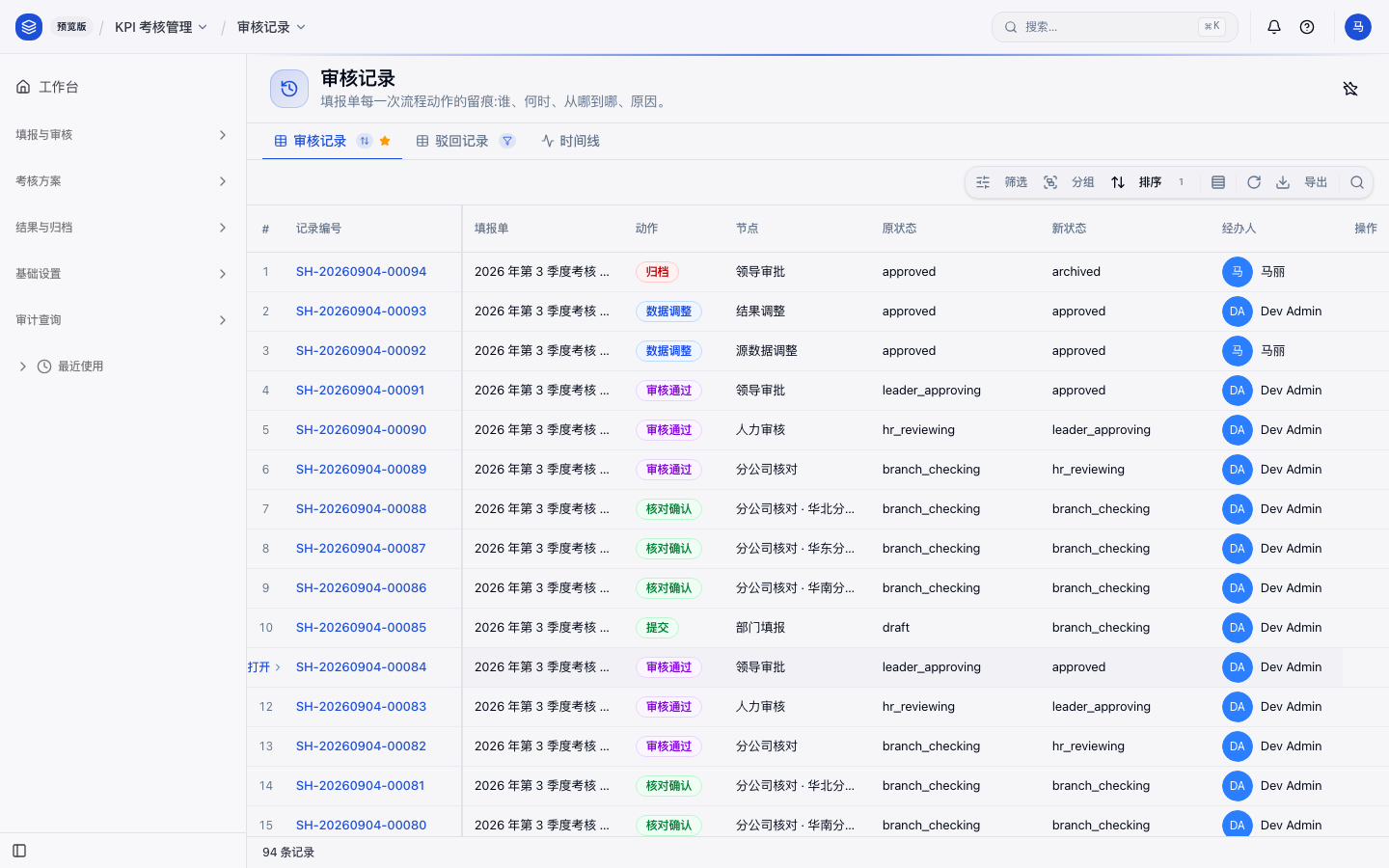Click the 经办人 column header
Screen dimensions: 1389x868
[1239, 229]
